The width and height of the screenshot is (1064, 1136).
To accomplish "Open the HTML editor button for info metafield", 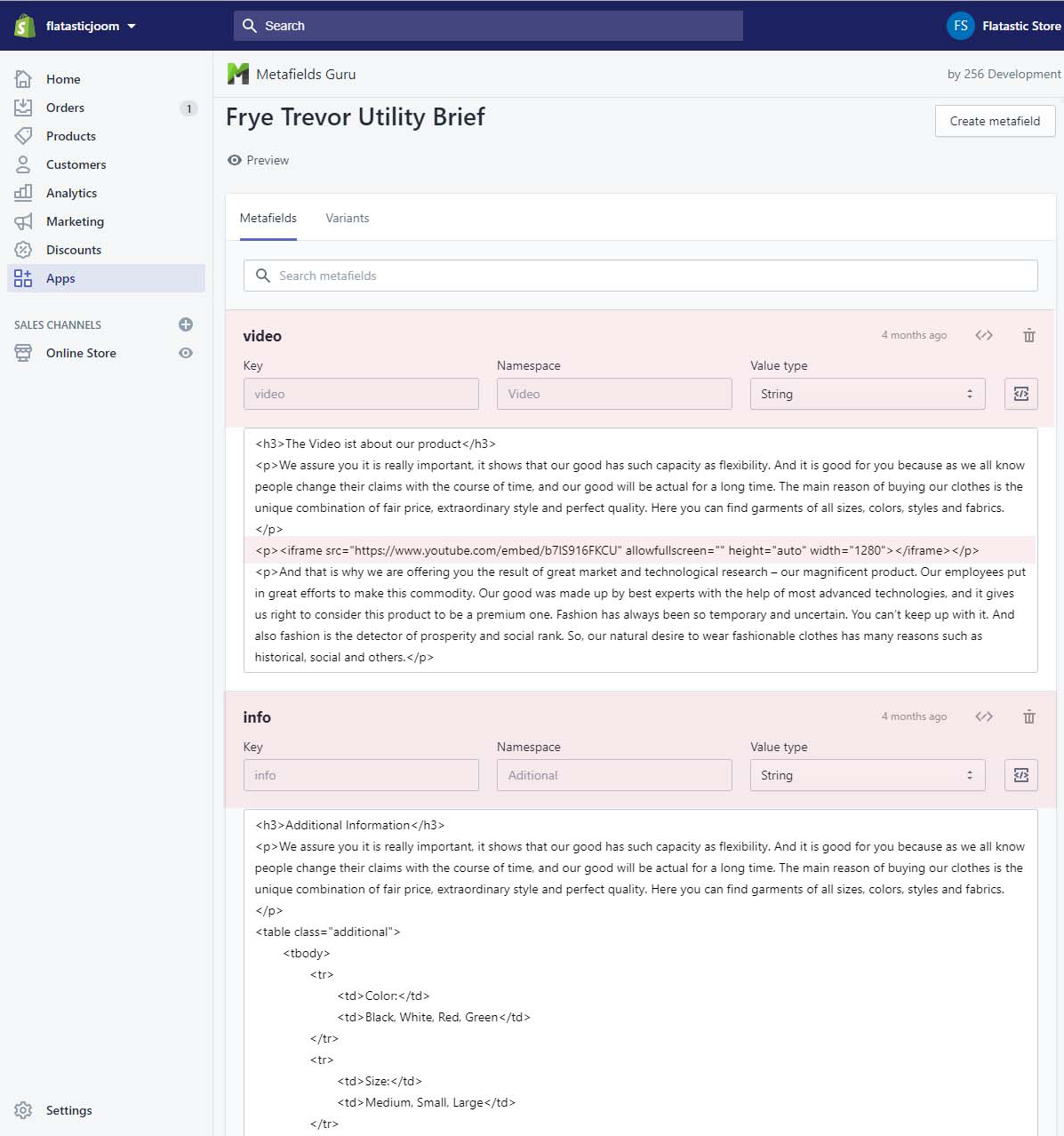I will tap(1020, 775).
